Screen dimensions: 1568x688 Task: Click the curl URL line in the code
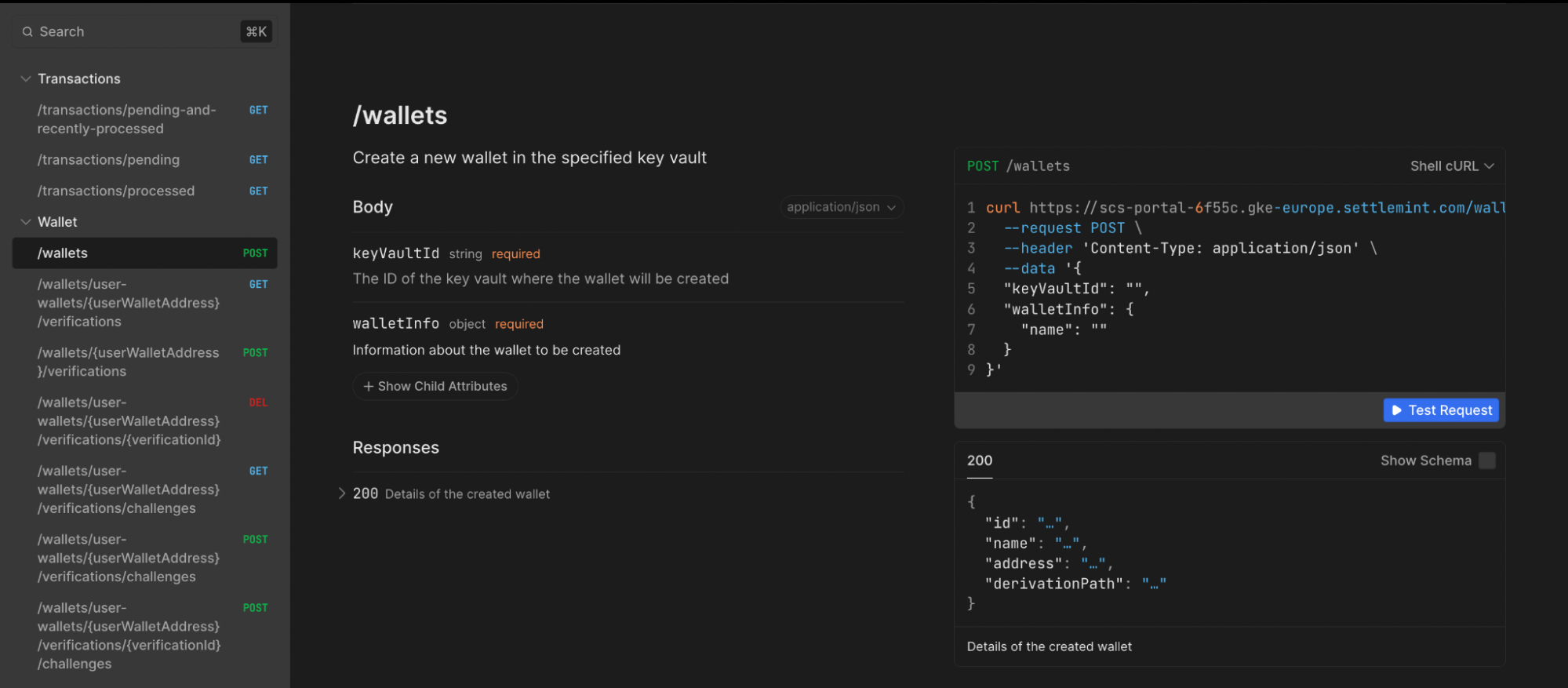1245,208
